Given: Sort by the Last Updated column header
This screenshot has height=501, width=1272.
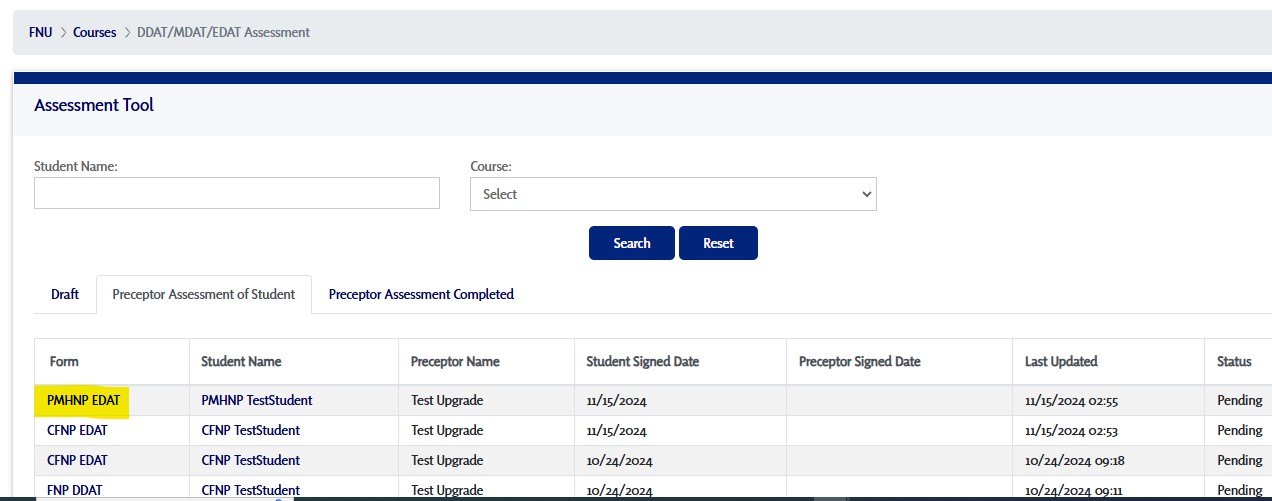Looking at the screenshot, I should click(1061, 361).
